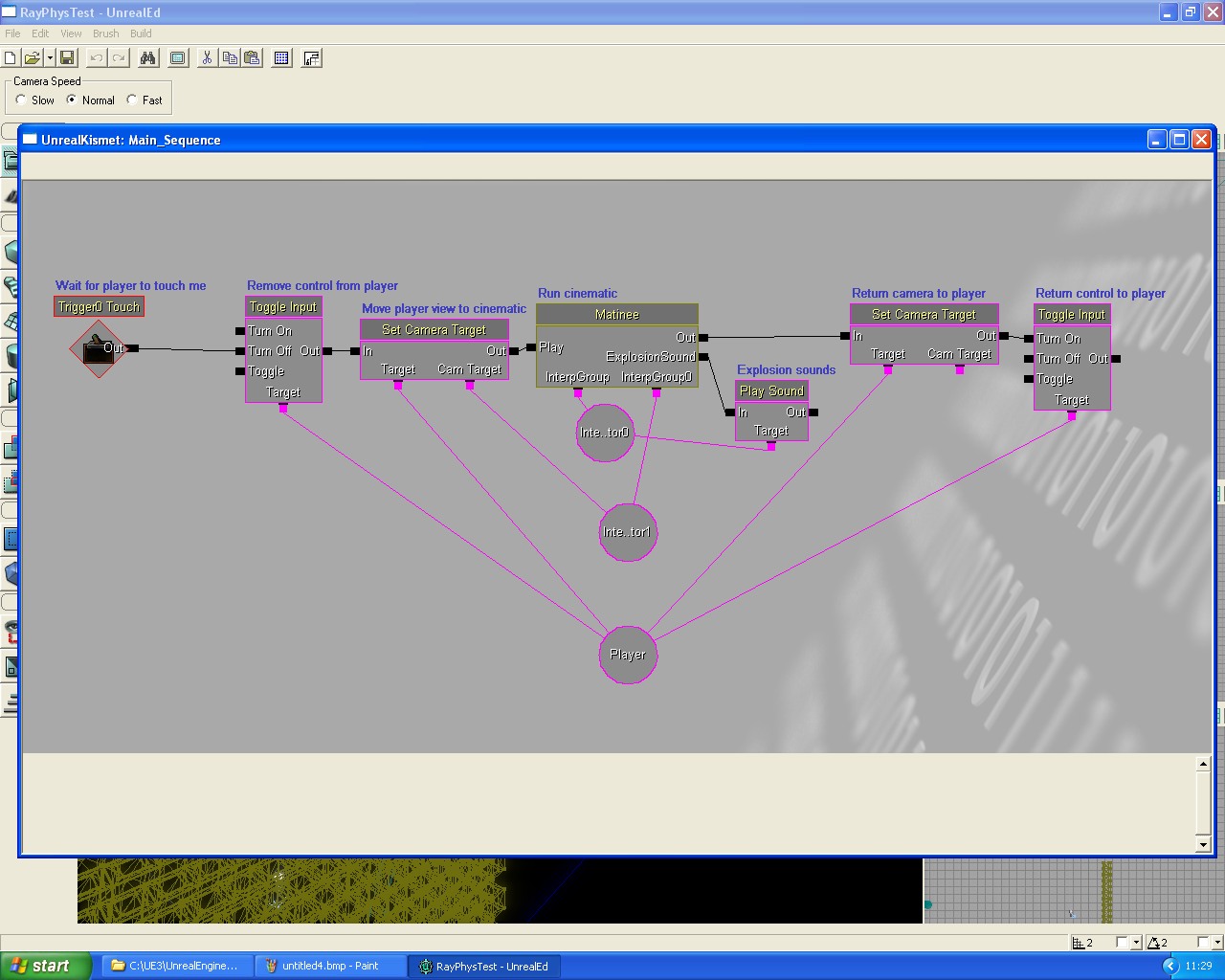
Task: Click the Open folder icon
Action: point(32,58)
